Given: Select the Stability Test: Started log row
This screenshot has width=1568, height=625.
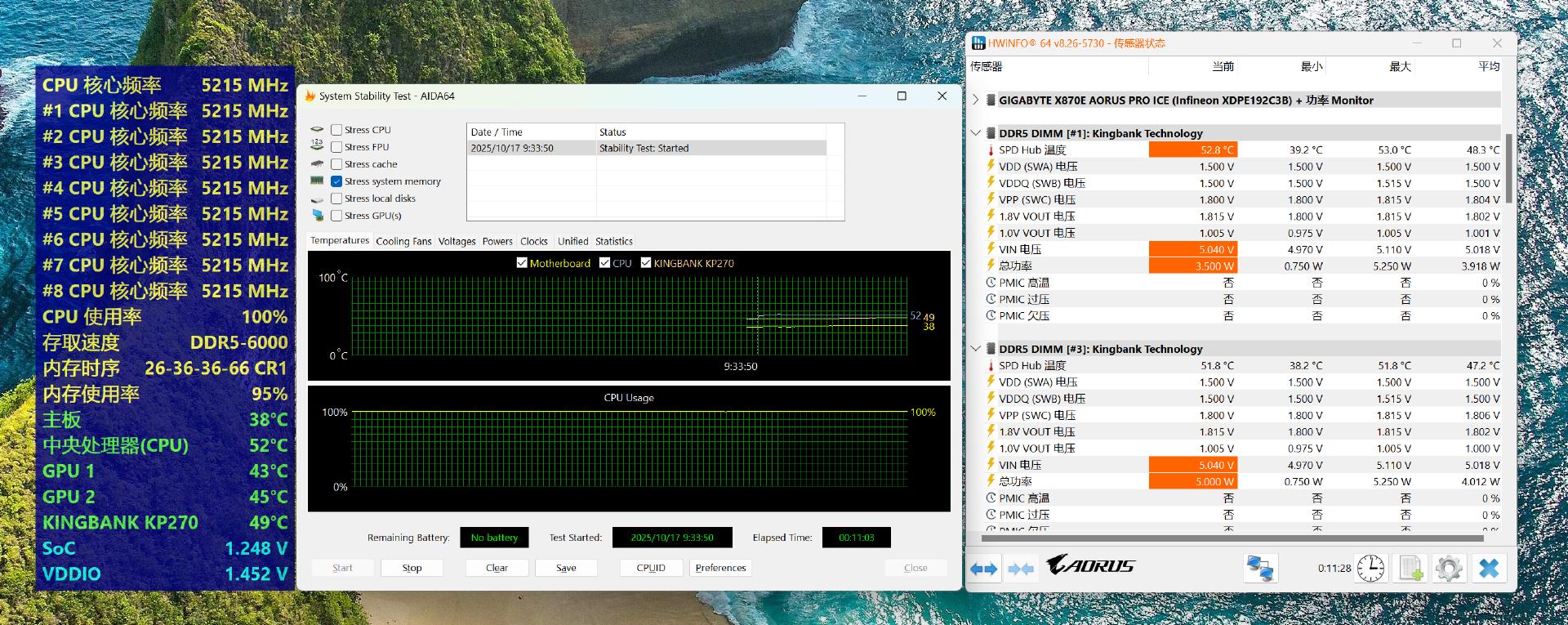Looking at the screenshot, I should [x=647, y=148].
